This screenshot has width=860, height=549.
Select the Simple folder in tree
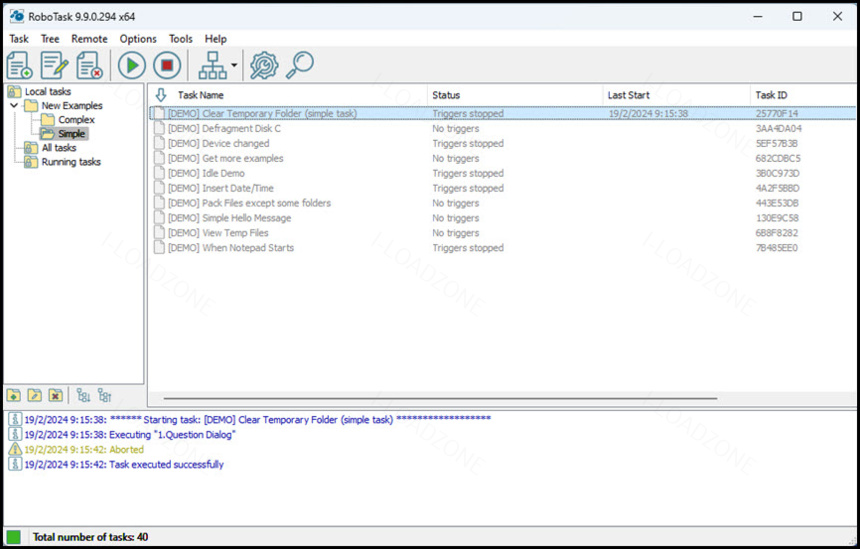[x=71, y=134]
